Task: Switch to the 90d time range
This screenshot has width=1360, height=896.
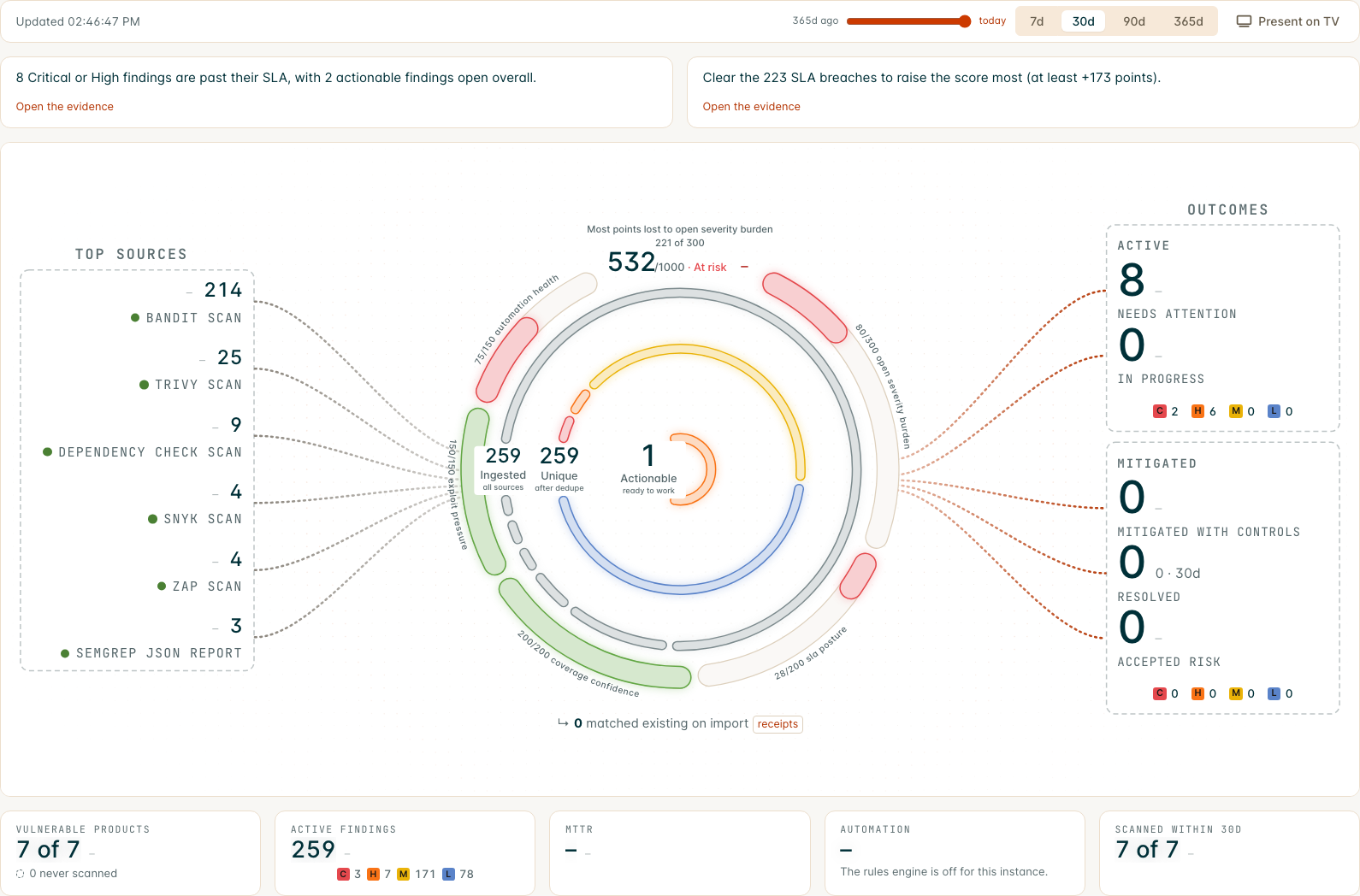Action: click(1134, 21)
